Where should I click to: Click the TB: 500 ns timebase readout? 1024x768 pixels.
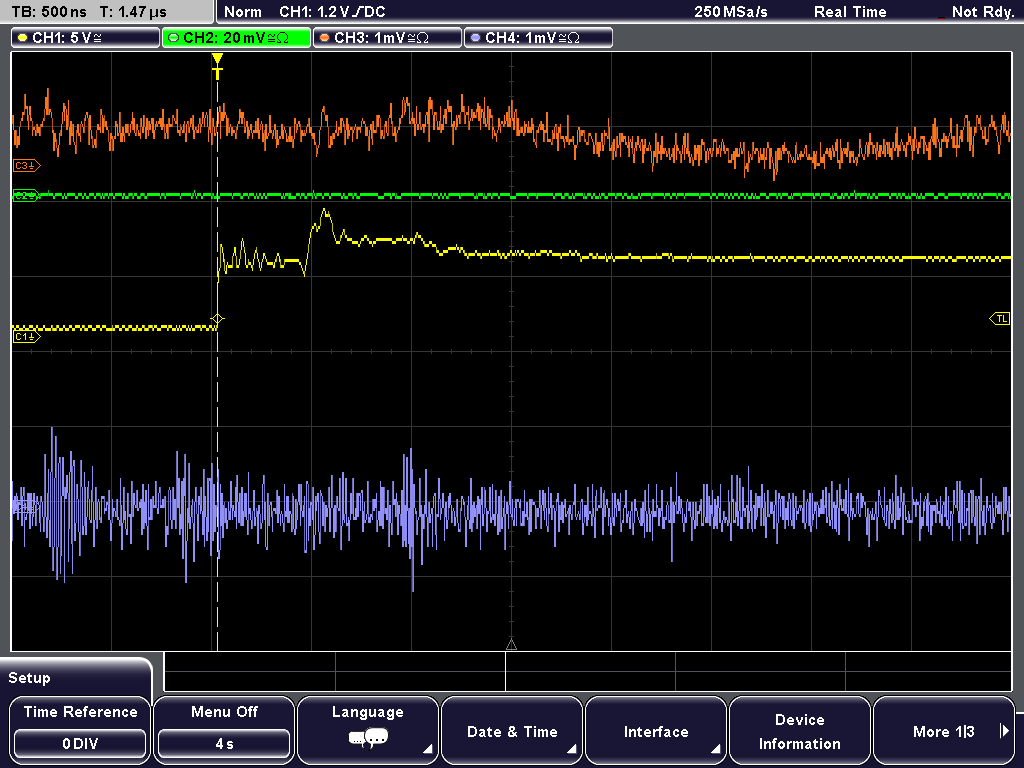click(49, 12)
